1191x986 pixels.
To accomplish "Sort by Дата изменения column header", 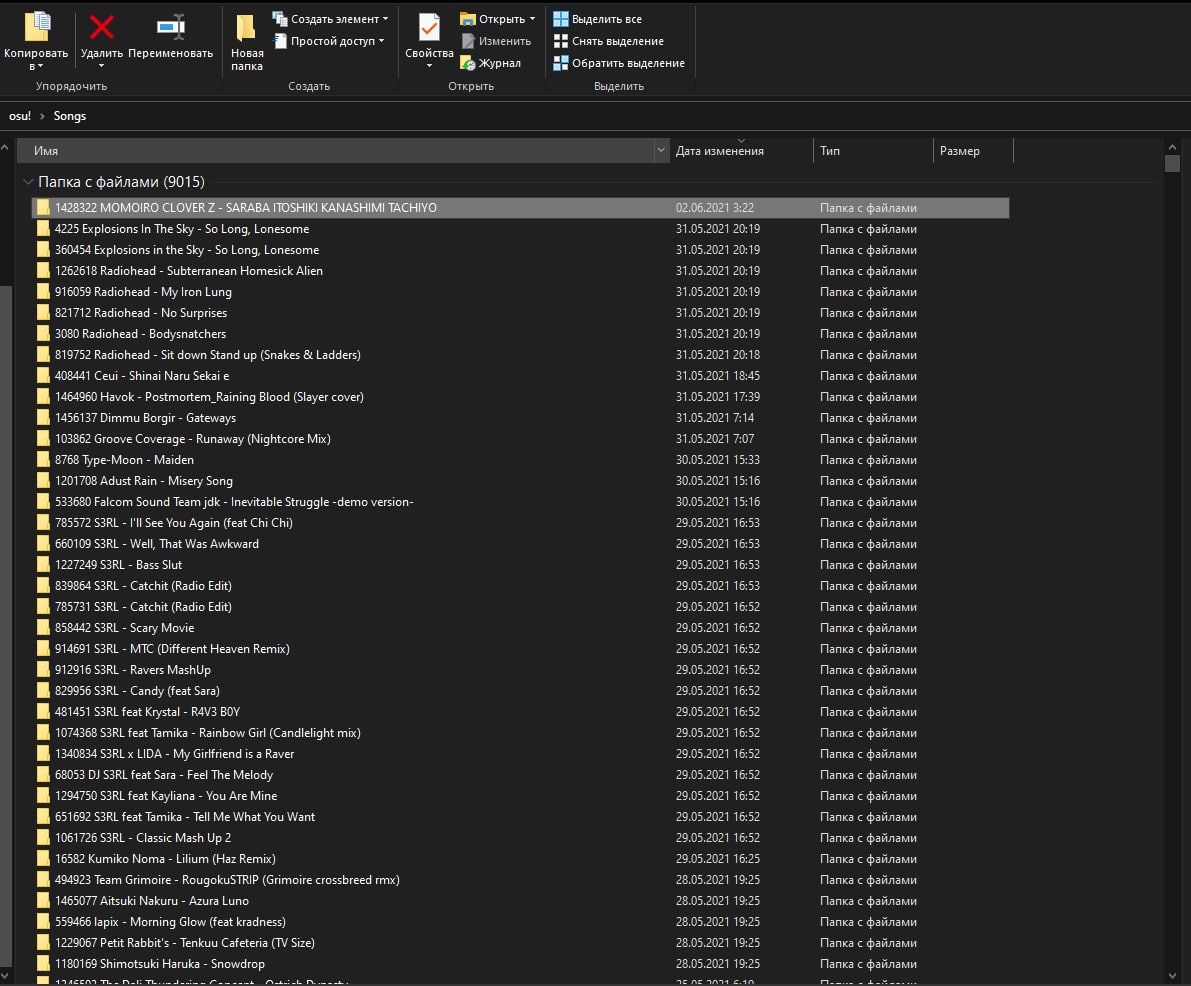I will pos(741,150).
